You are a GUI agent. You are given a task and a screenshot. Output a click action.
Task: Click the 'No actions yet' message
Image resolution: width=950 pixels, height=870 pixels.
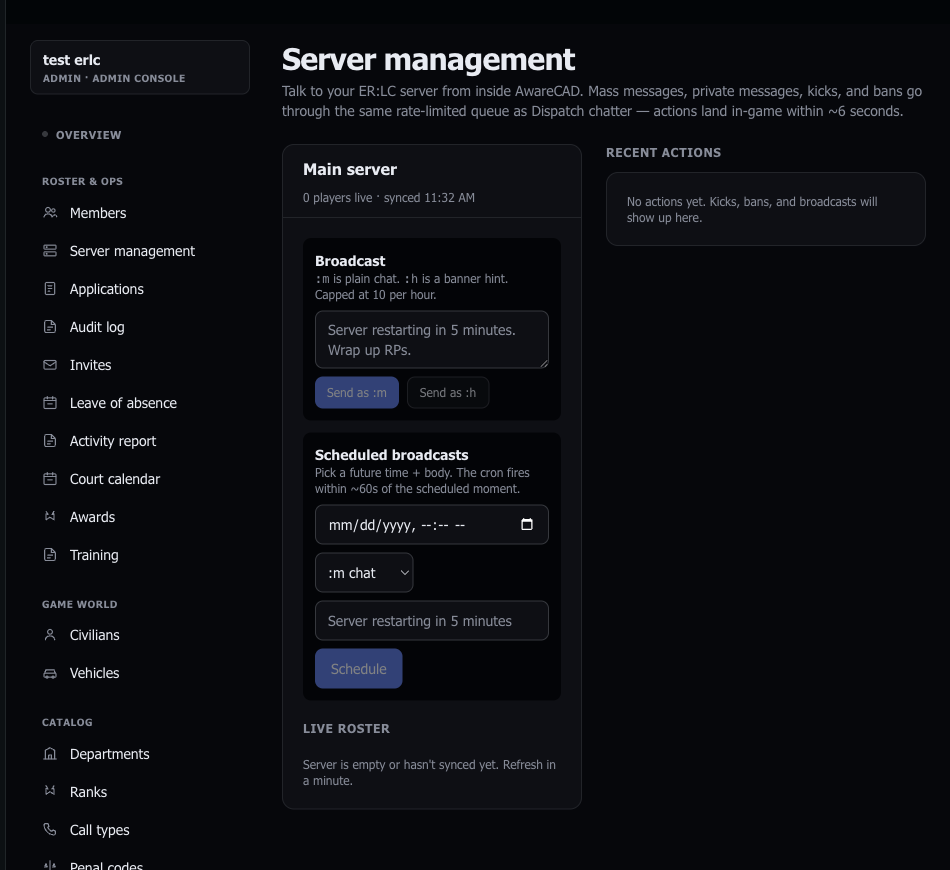[752, 210]
